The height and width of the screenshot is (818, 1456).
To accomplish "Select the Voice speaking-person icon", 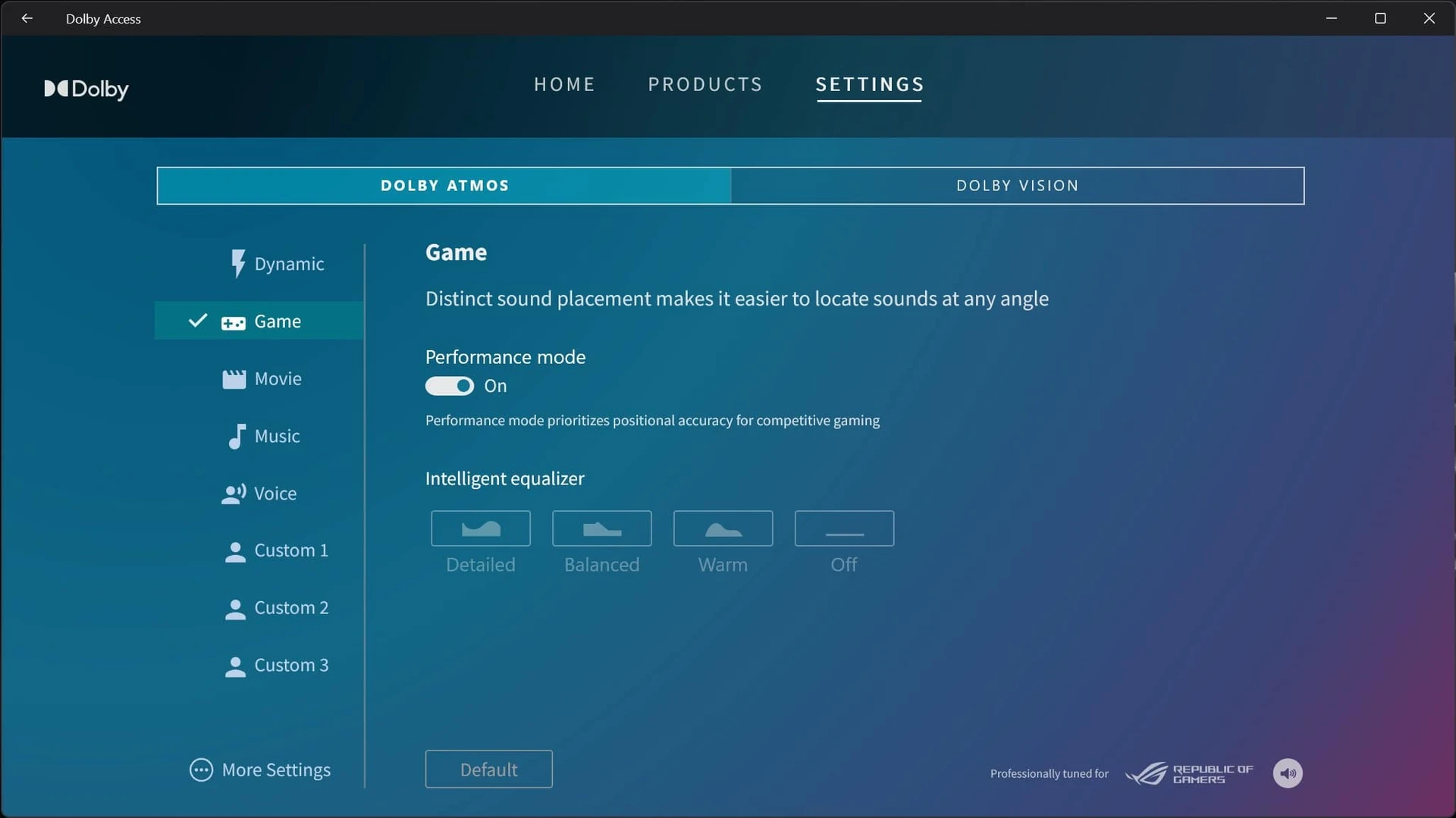I will pyautogui.click(x=234, y=494).
